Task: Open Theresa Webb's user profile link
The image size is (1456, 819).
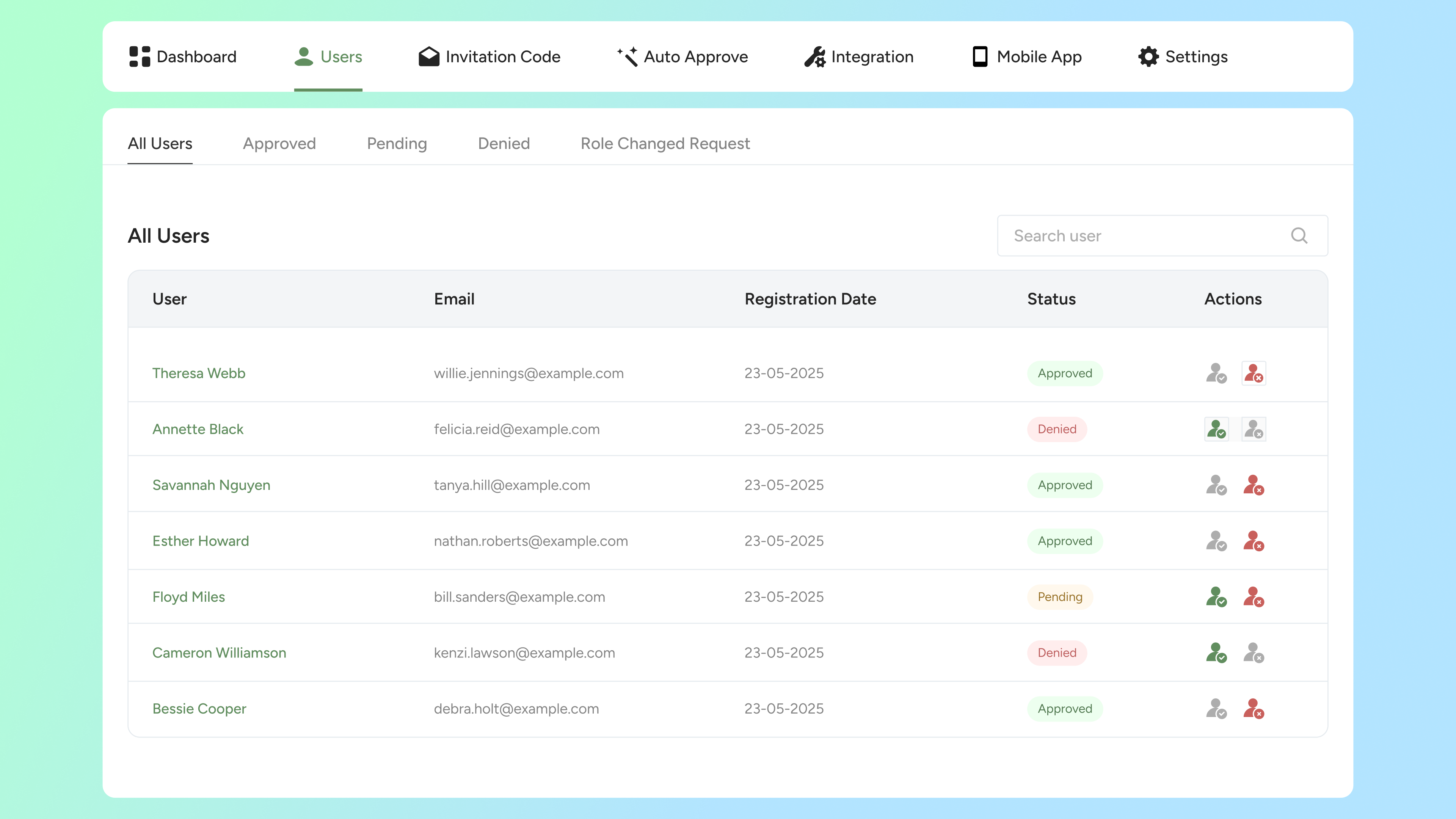Action: [198, 373]
